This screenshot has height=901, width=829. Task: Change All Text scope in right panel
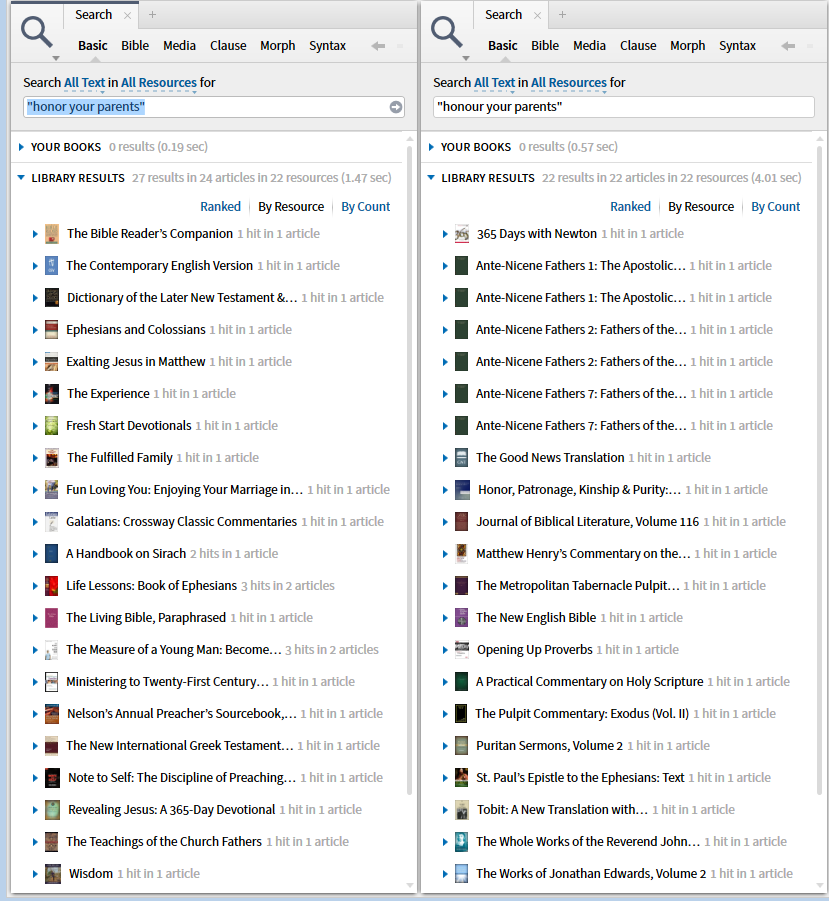coord(495,83)
